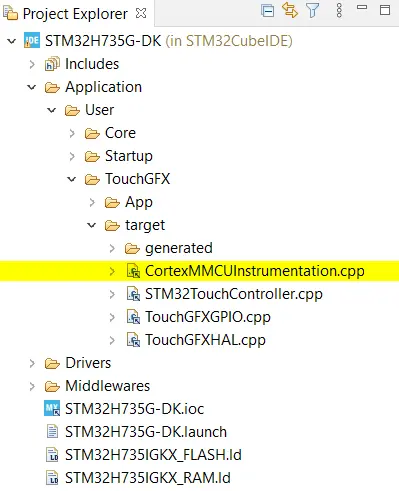The image size is (399, 491).
Task: Open the filter funnel icon
Action: coord(313,10)
